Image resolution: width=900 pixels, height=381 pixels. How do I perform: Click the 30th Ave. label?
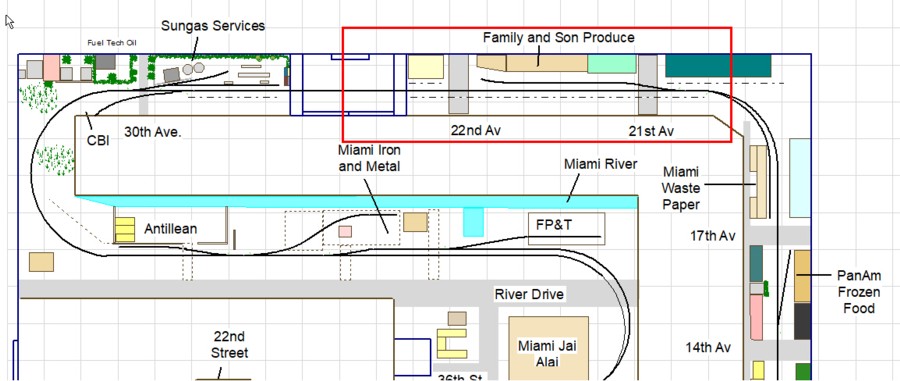(153, 131)
